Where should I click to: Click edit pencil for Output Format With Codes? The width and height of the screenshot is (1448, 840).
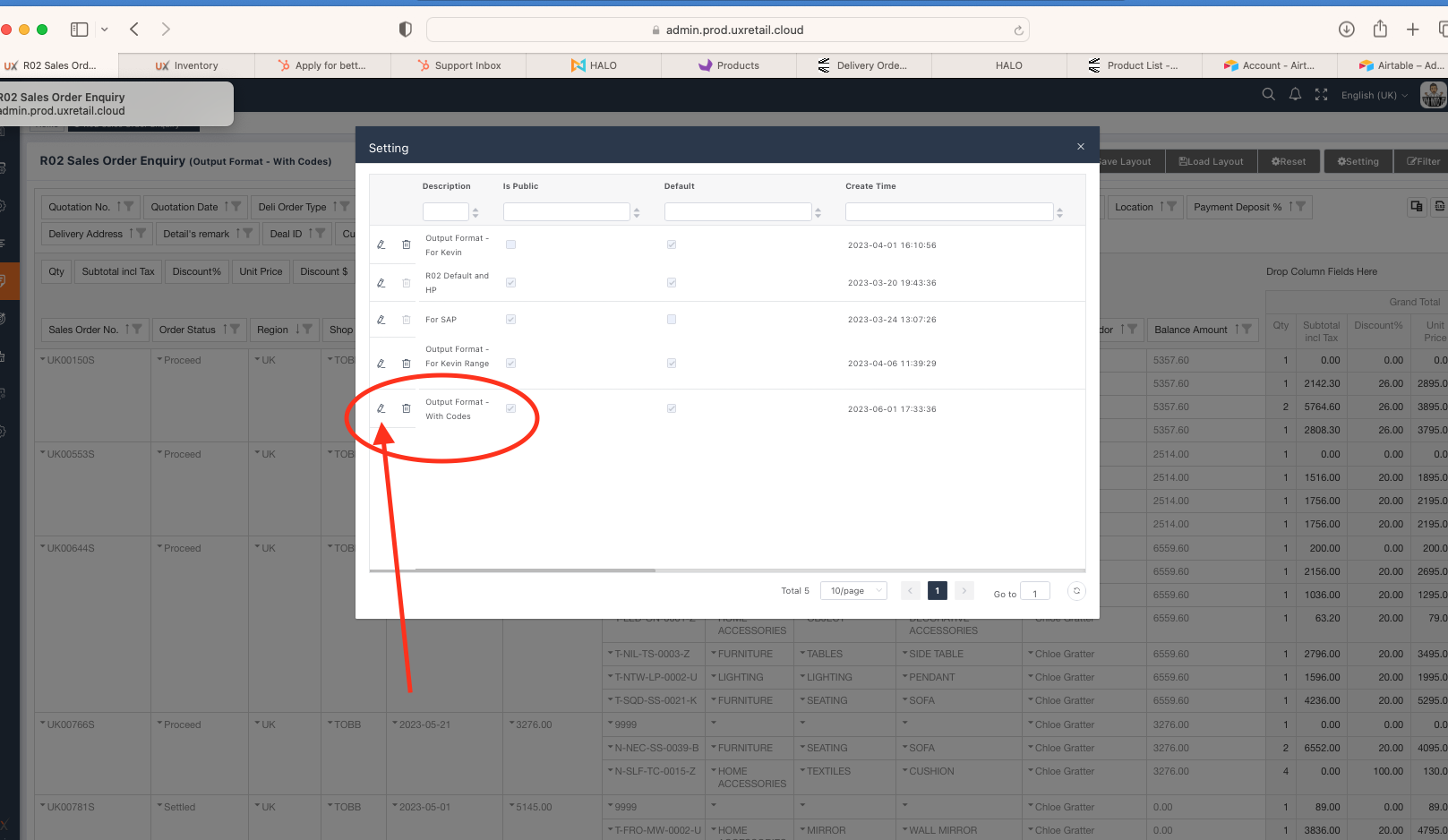pos(381,408)
